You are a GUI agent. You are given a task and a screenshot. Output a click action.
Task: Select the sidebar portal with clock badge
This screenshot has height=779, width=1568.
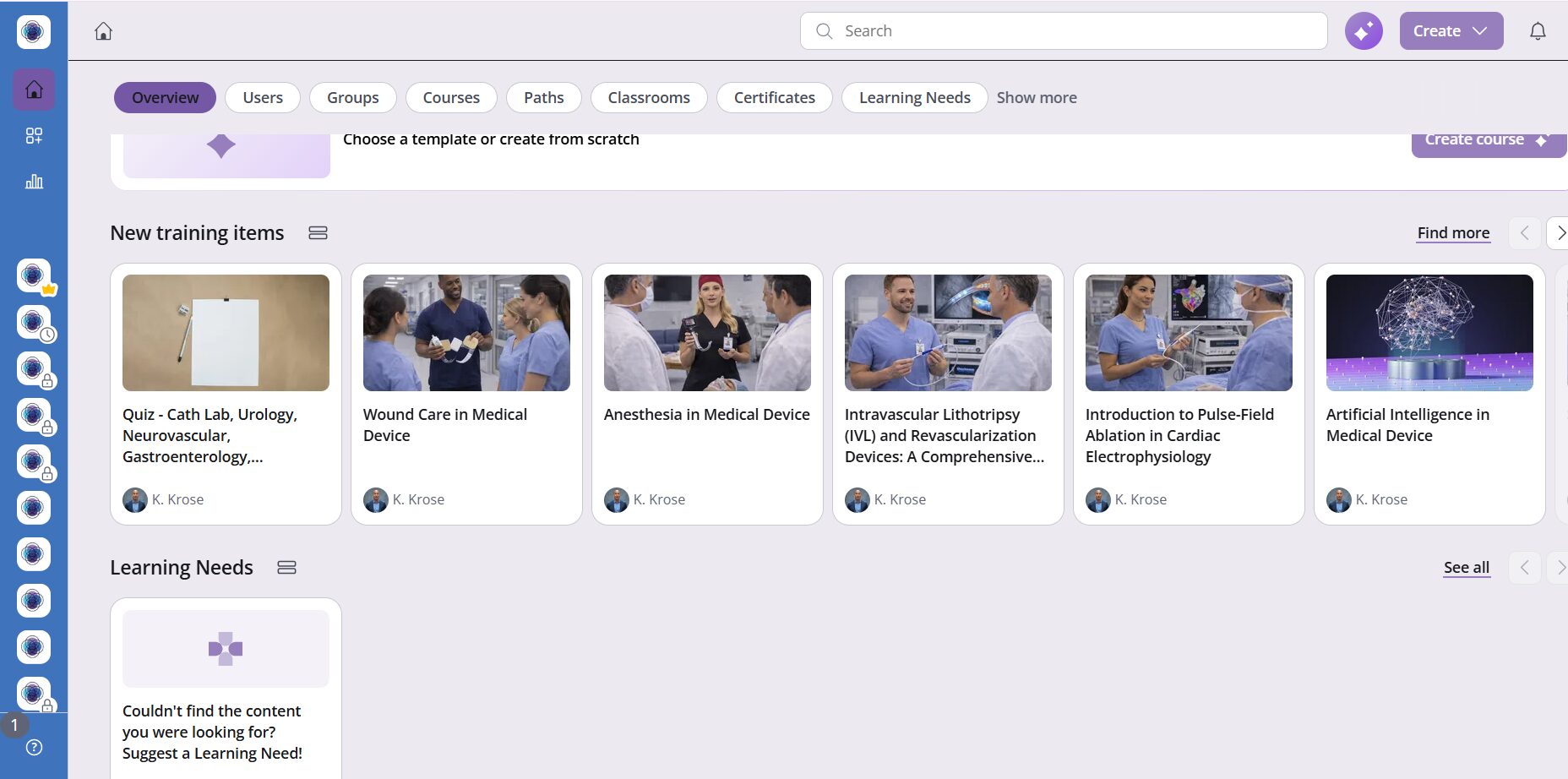pyautogui.click(x=34, y=322)
